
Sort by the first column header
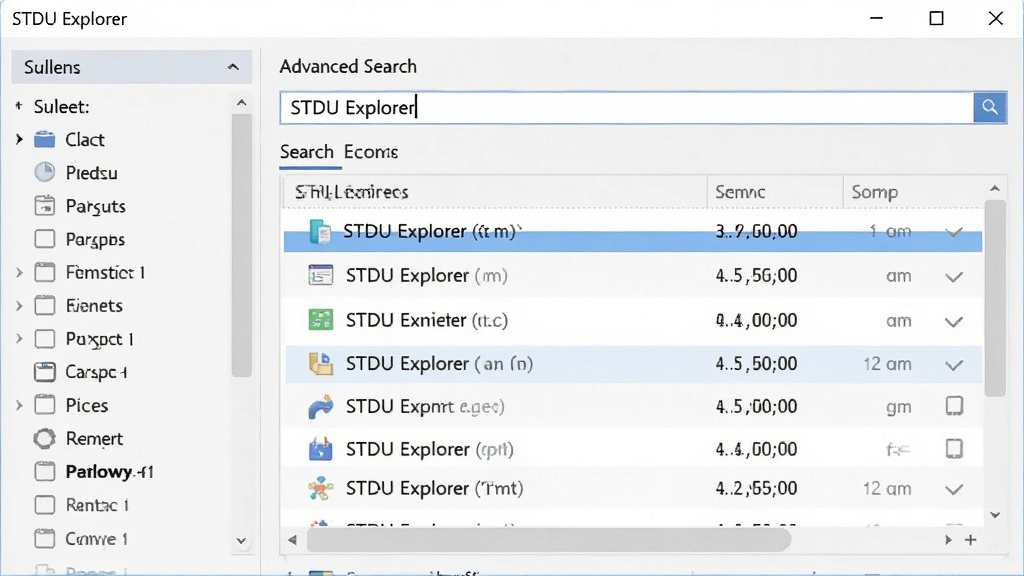pyautogui.click(x=495, y=192)
